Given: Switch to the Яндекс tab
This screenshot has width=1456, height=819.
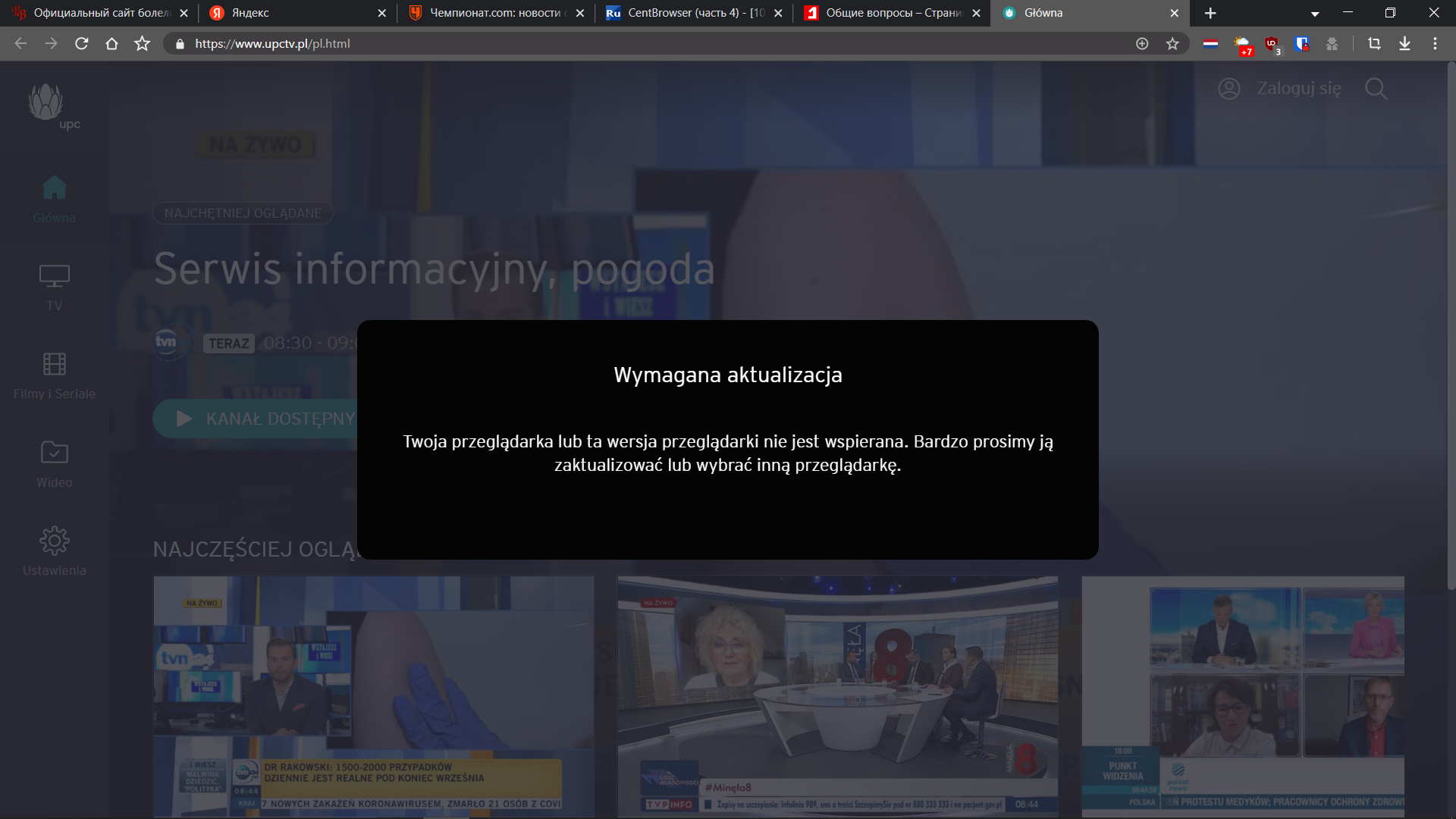Looking at the screenshot, I should [296, 13].
